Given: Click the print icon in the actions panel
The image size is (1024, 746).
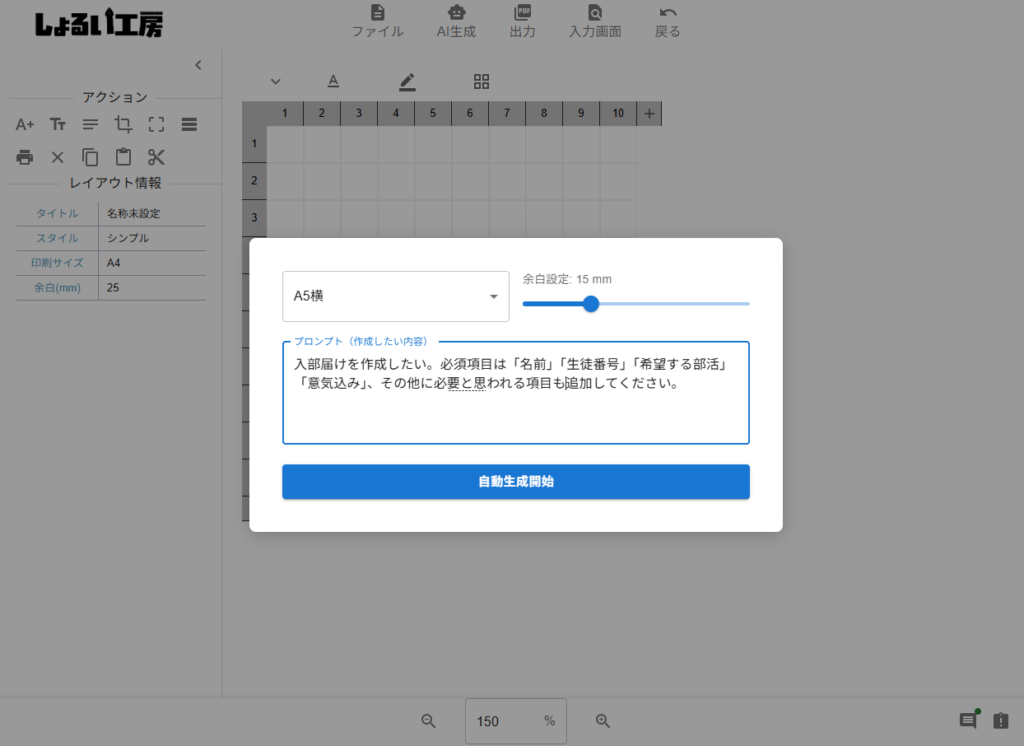Looking at the screenshot, I should click(x=25, y=157).
